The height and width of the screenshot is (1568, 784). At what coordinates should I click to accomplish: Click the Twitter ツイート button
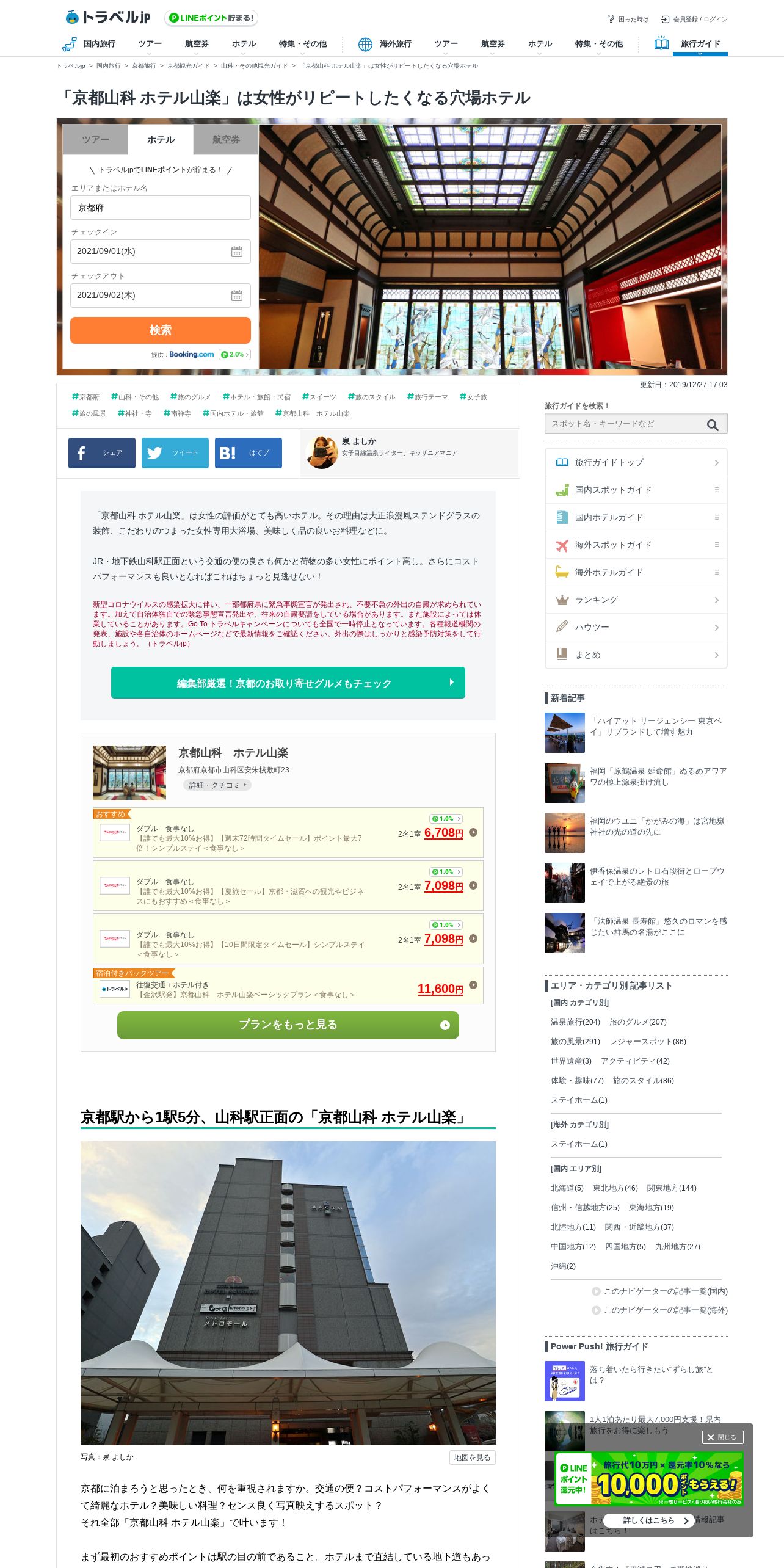(175, 453)
